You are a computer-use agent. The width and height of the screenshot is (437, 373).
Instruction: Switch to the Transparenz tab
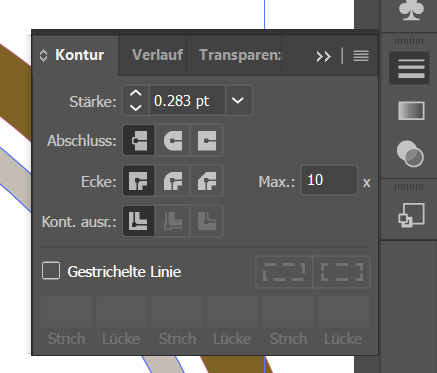coord(240,55)
